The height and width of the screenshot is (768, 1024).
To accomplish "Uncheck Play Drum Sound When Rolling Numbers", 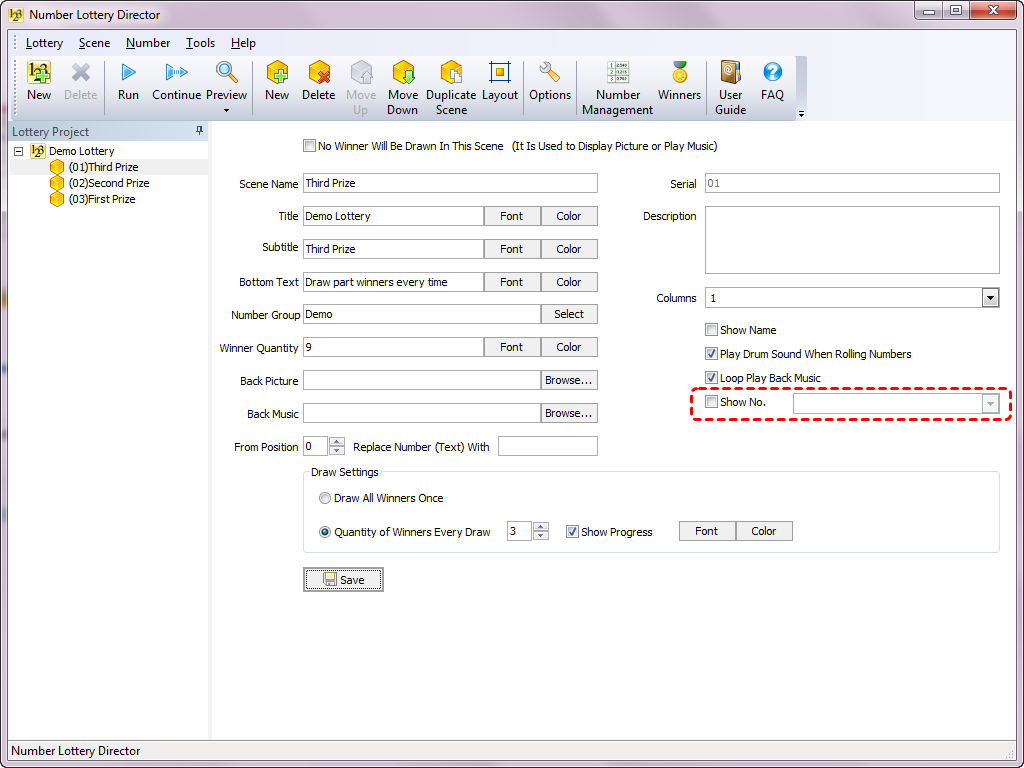I will (712, 354).
